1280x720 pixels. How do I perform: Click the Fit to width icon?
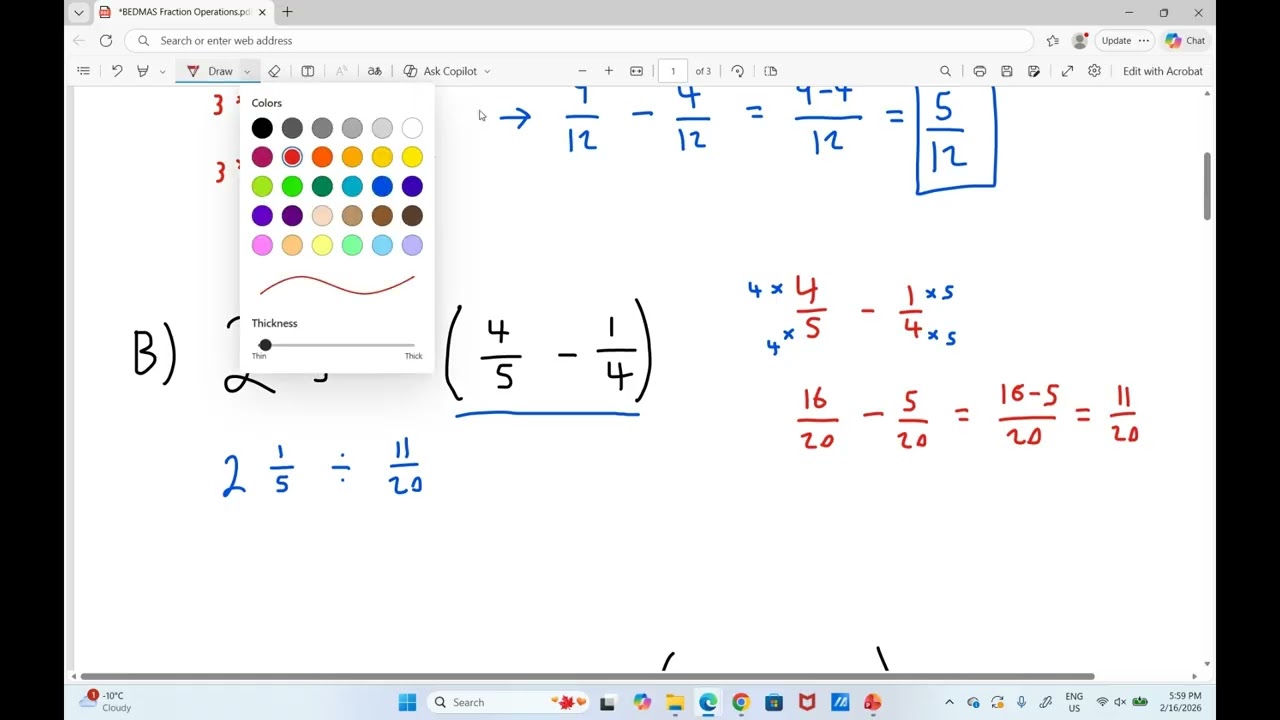coord(636,71)
